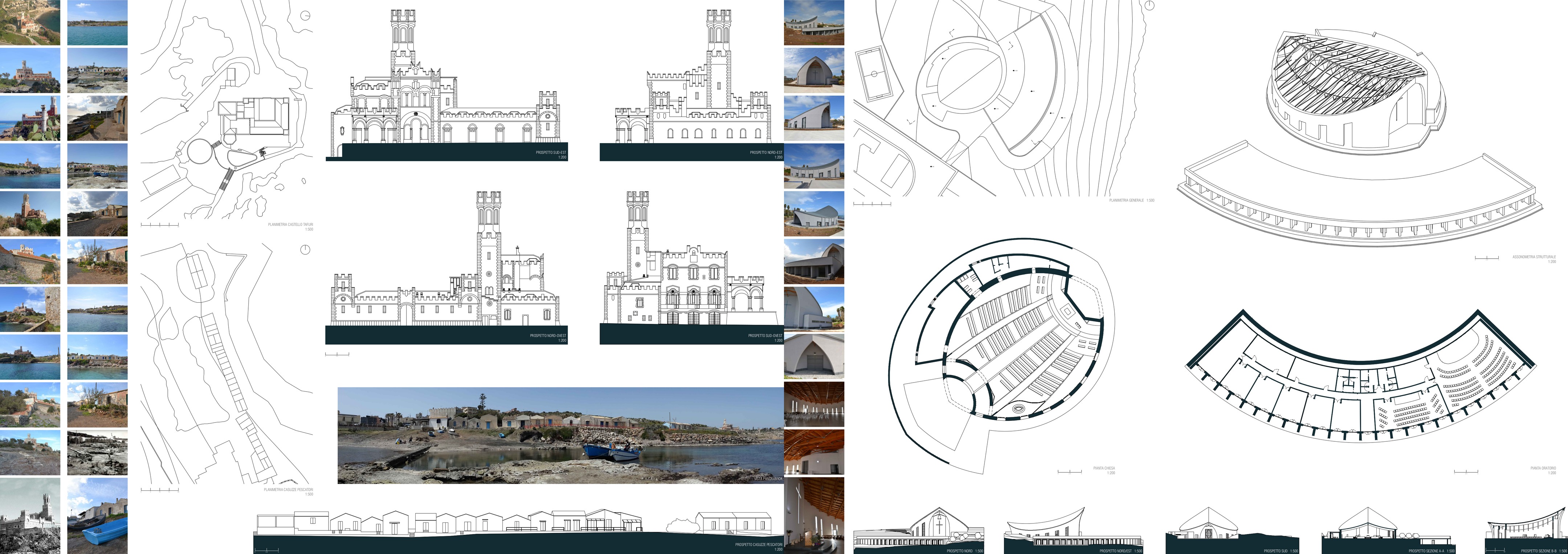Click the 'PLANIMETRIA CASUZZE PESCATORI' label
The width and height of the screenshot is (1568, 554).
(289, 489)
